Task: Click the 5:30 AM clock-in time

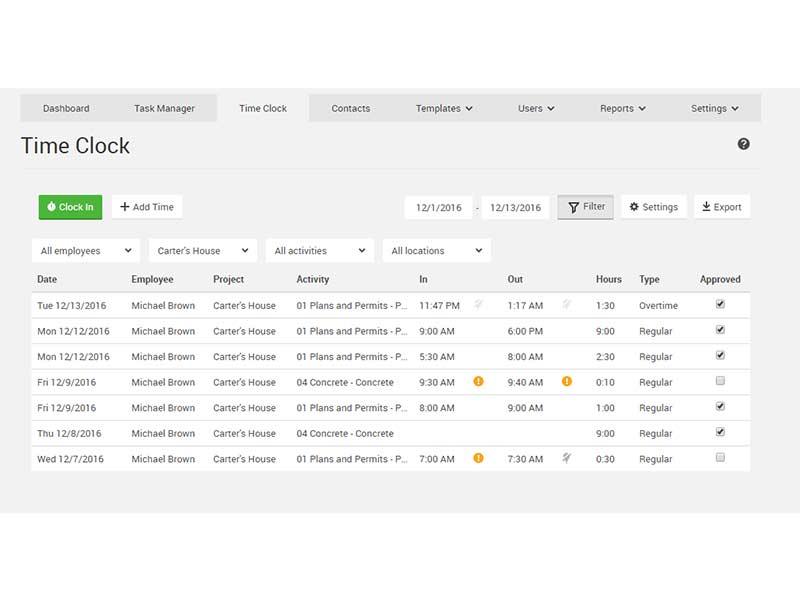Action: pyautogui.click(x=437, y=357)
